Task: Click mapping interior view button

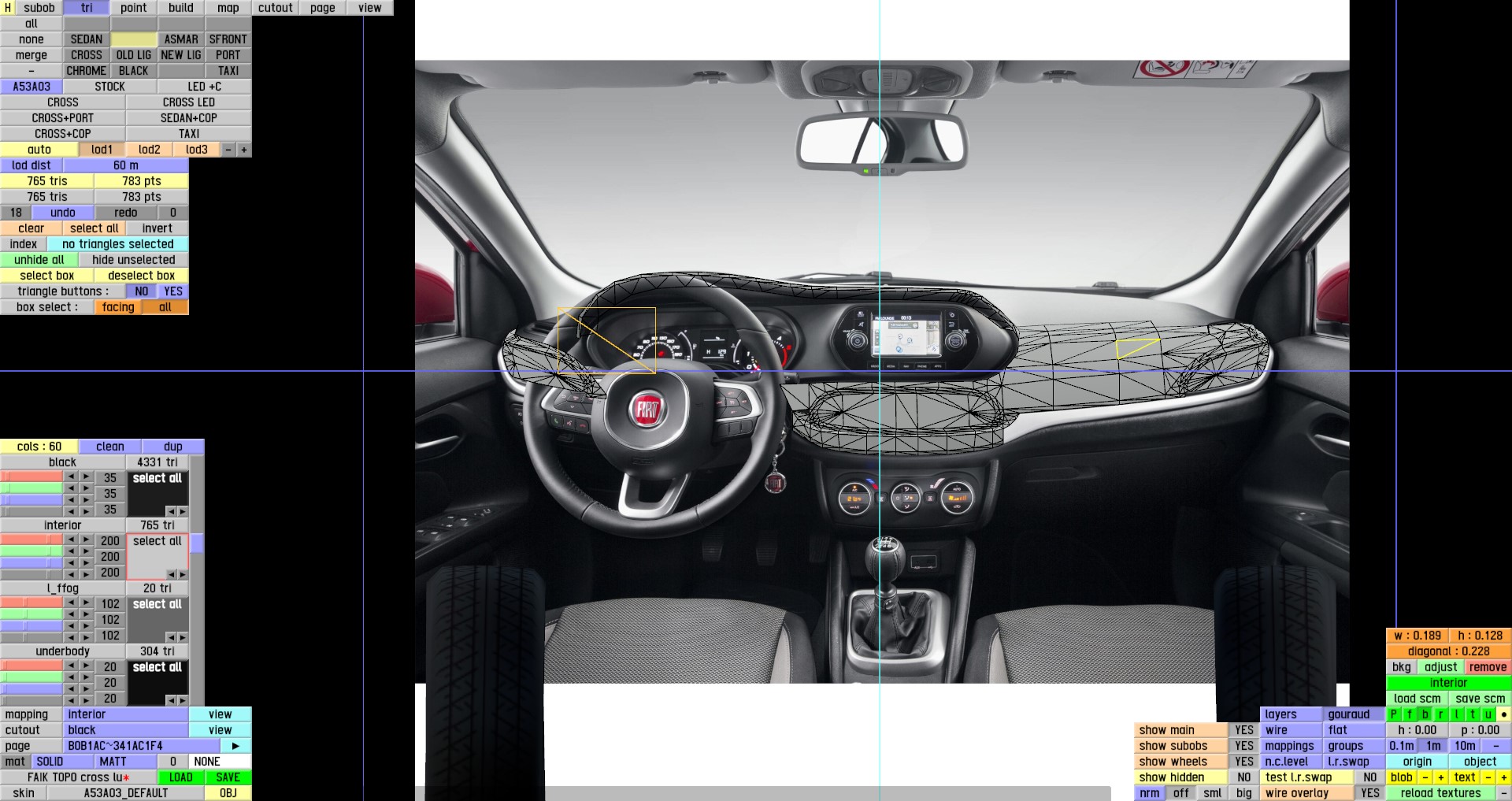Action: click(220, 714)
